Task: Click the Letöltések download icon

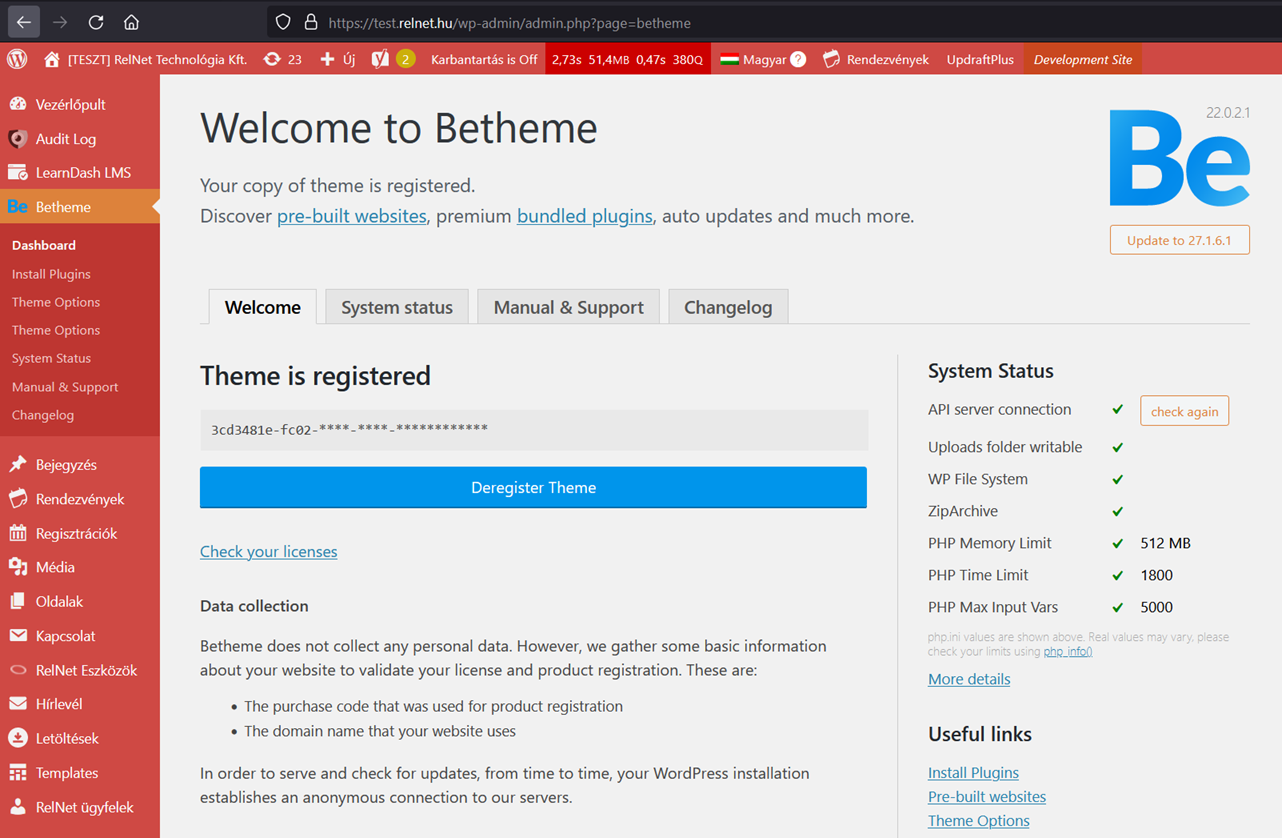Action: coord(18,738)
